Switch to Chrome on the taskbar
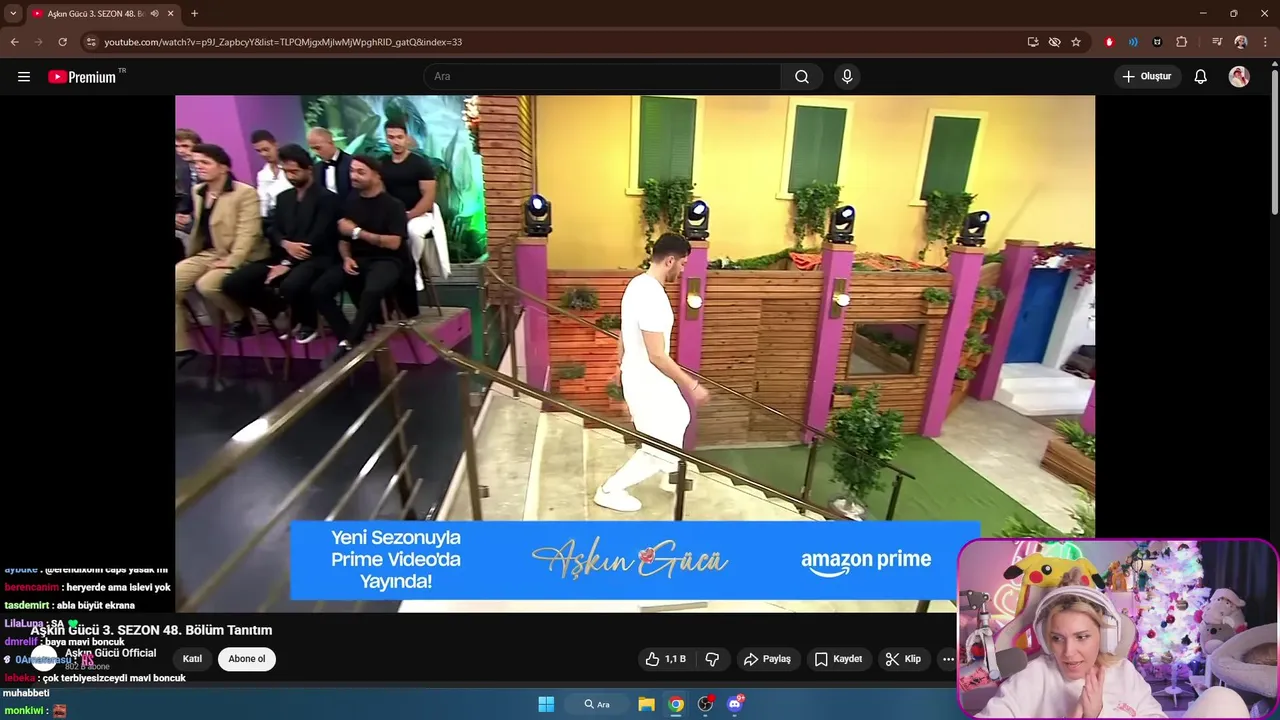Screen dimensions: 1280x720 pos(677,704)
